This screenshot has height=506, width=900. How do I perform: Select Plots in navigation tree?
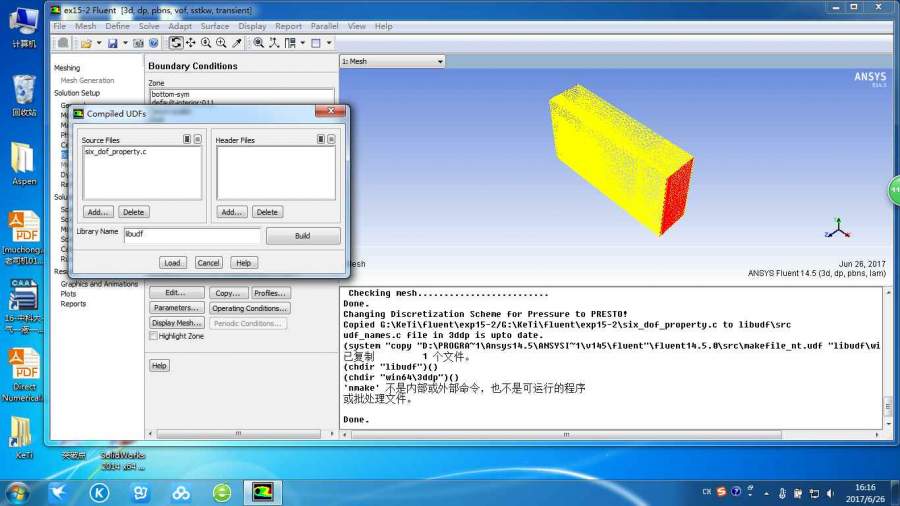click(68, 294)
